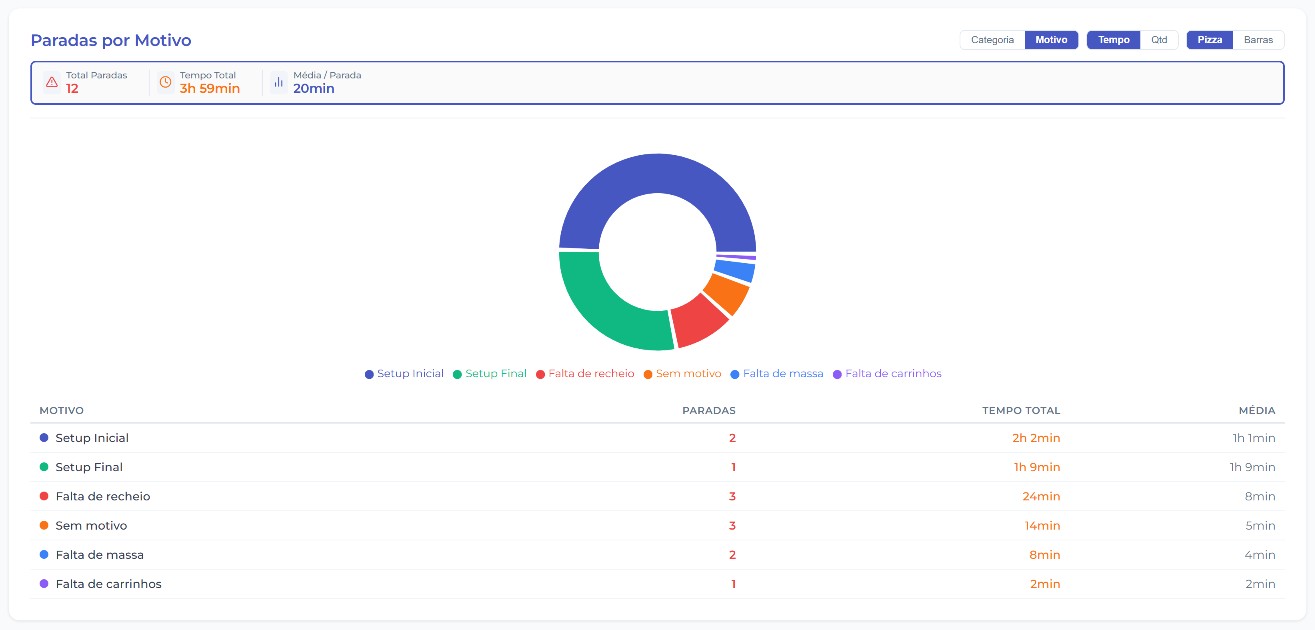Click Setup Inicial in the table's Motivo column

click(92, 438)
